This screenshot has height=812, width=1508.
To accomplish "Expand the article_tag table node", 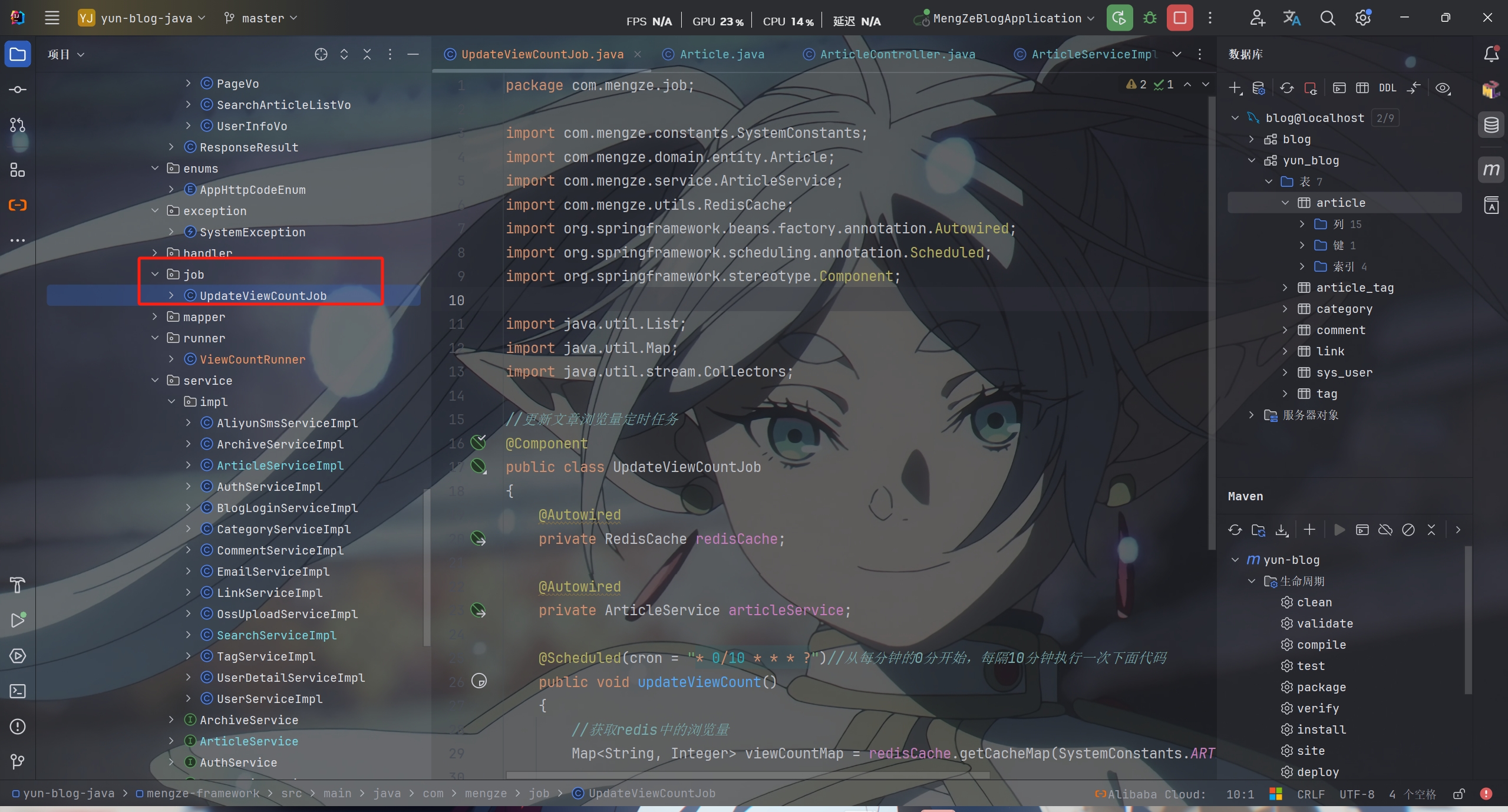I will [x=1285, y=288].
